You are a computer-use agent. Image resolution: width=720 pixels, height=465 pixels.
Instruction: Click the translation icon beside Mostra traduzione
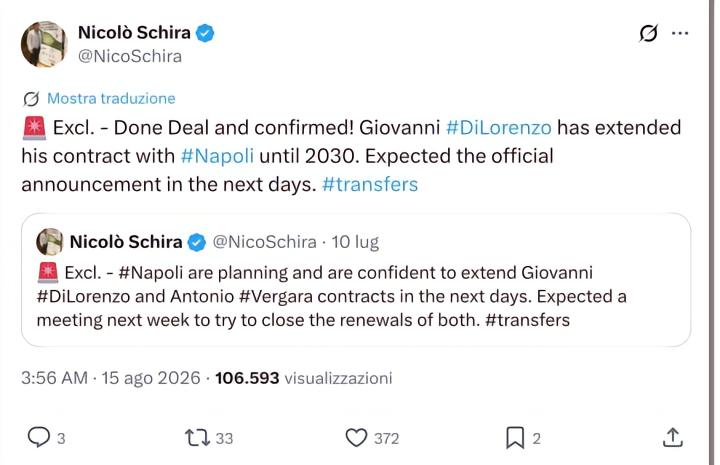pos(31,99)
